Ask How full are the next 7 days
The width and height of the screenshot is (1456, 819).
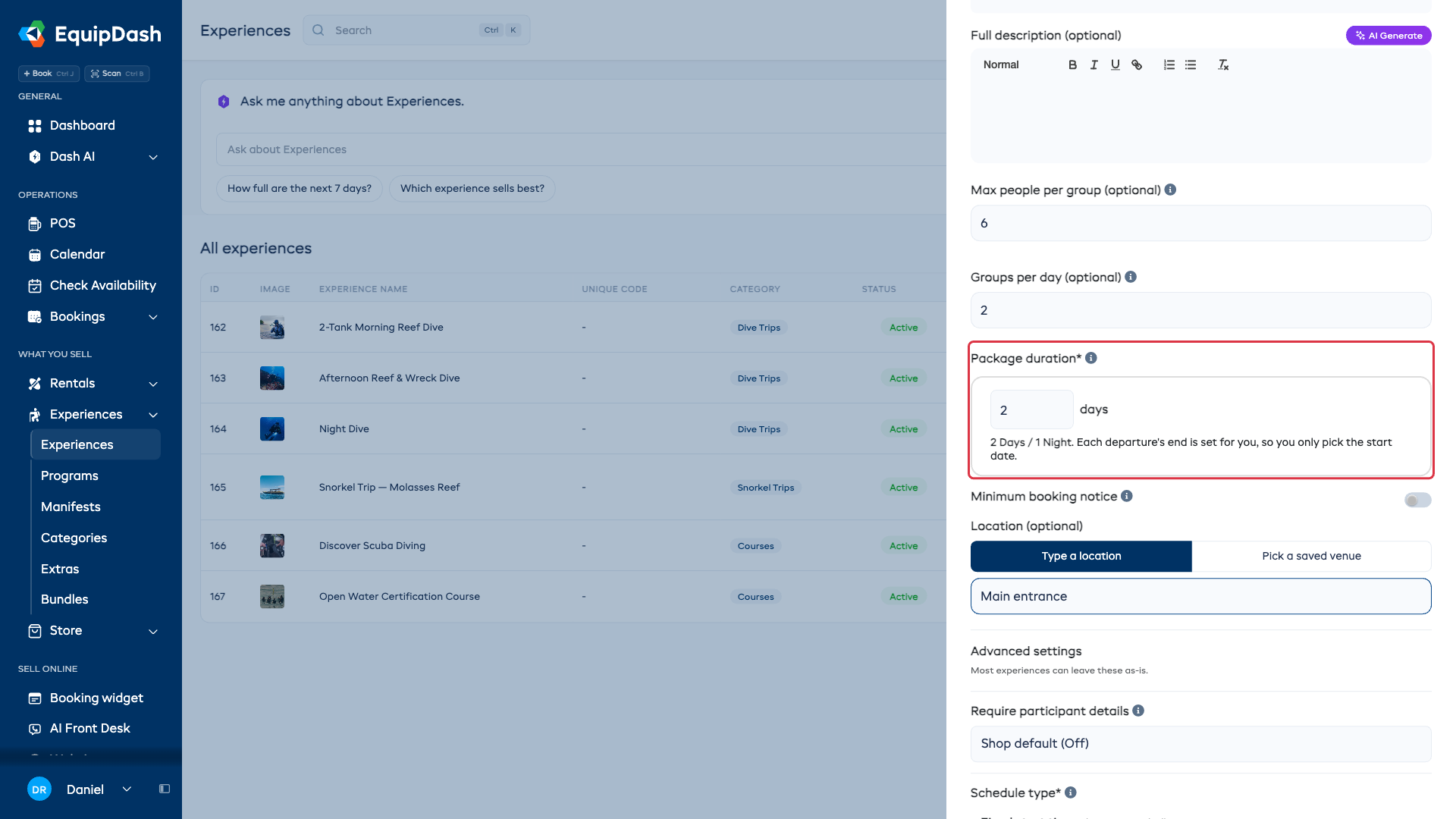[300, 189]
